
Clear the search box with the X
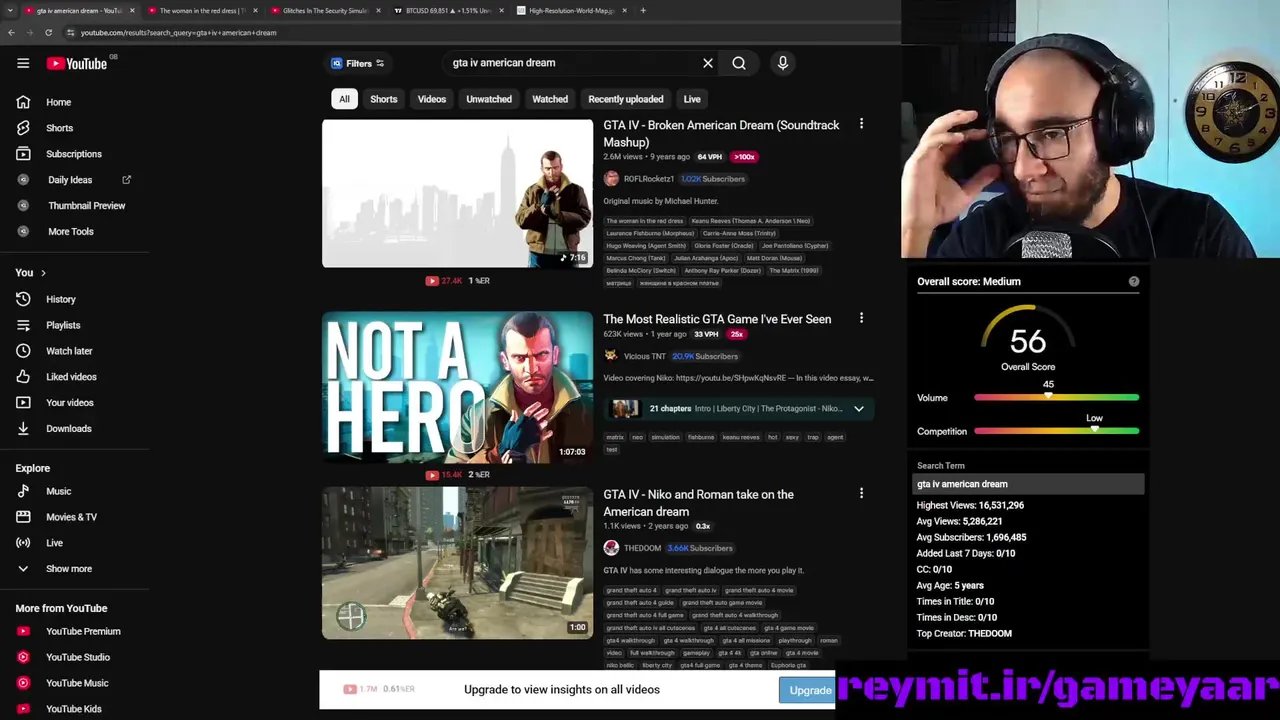[708, 63]
